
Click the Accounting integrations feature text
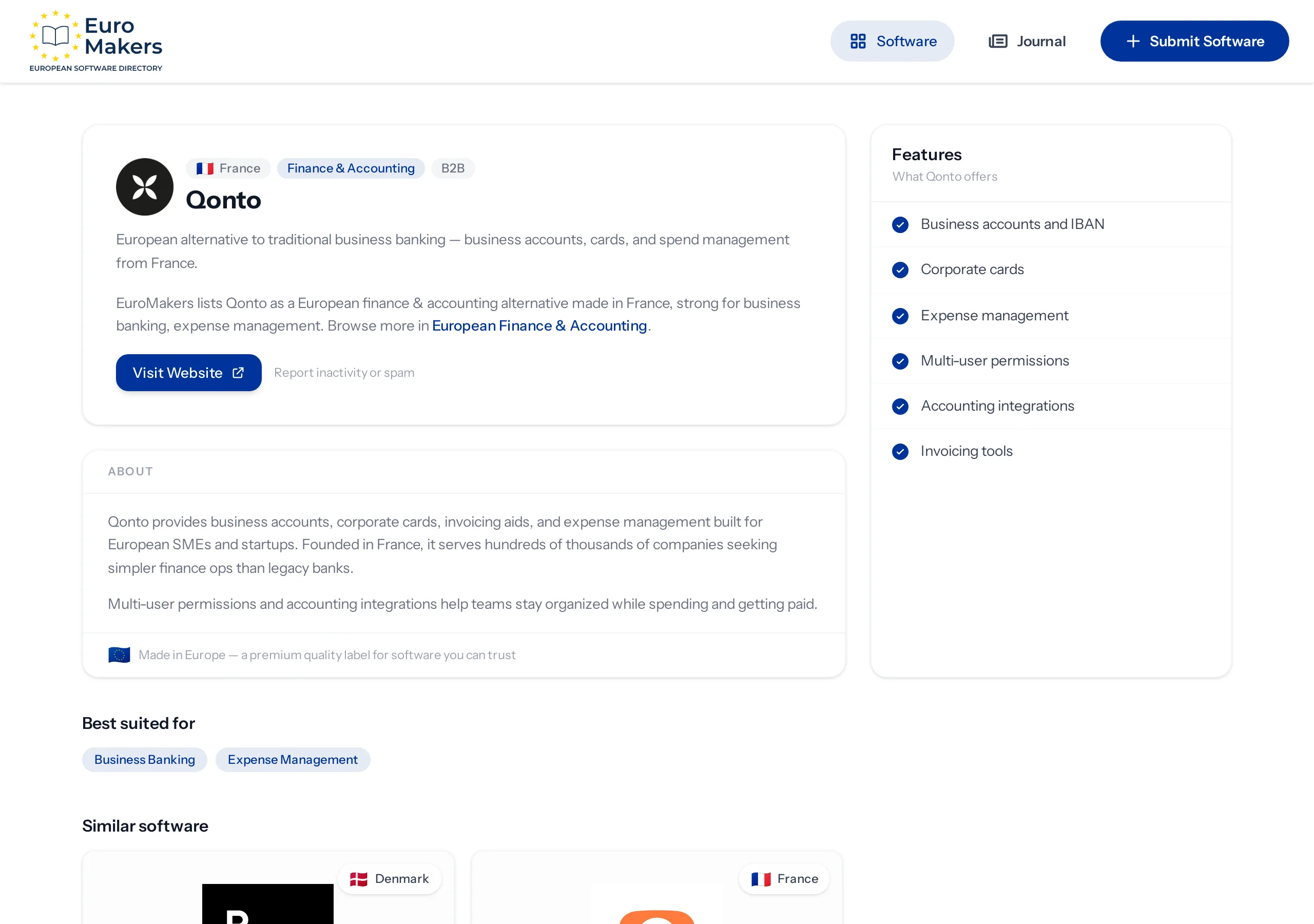click(x=997, y=406)
